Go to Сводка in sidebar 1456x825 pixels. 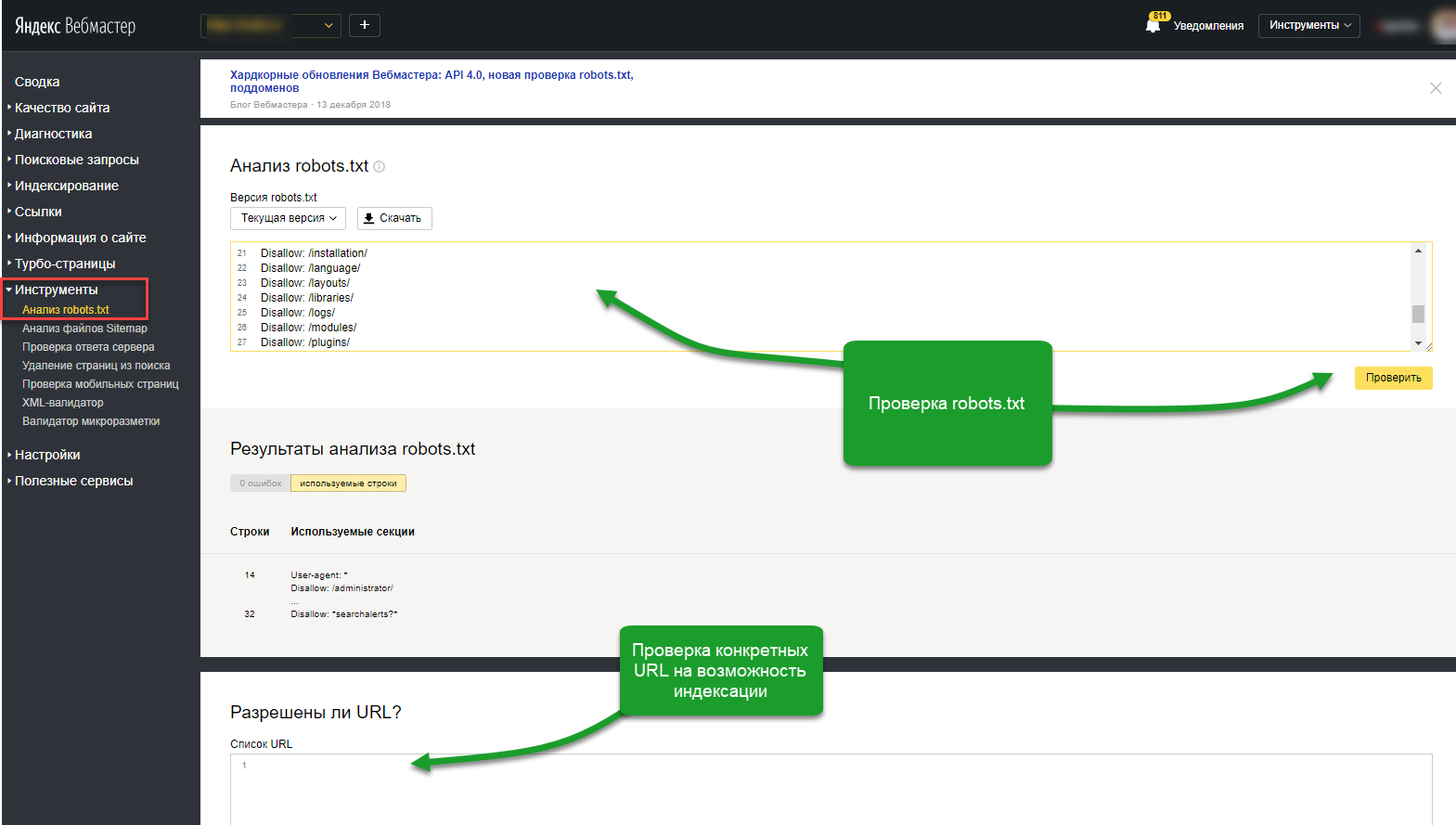[37, 82]
